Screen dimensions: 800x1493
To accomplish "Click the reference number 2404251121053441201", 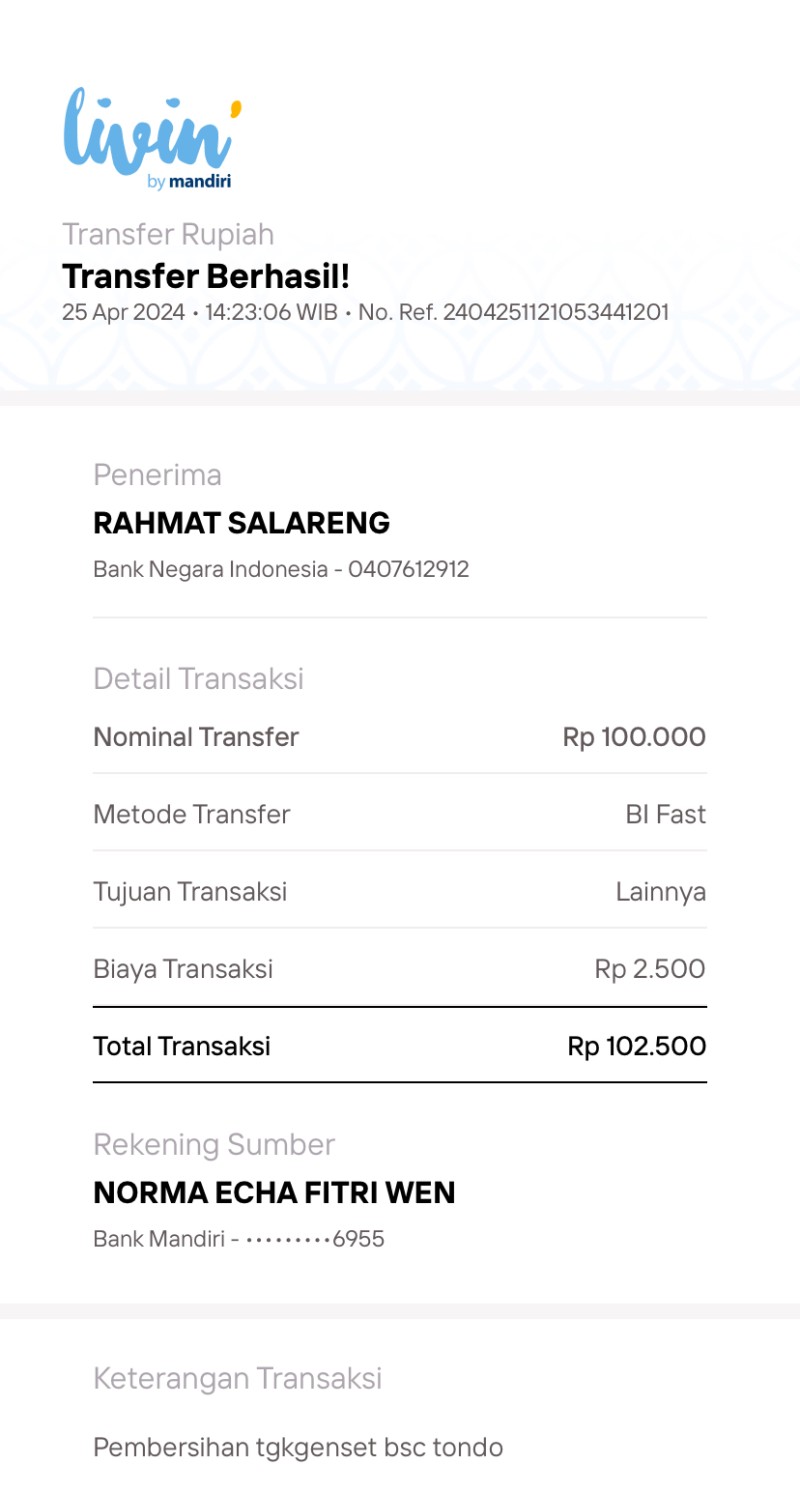I will [x=556, y=312].
